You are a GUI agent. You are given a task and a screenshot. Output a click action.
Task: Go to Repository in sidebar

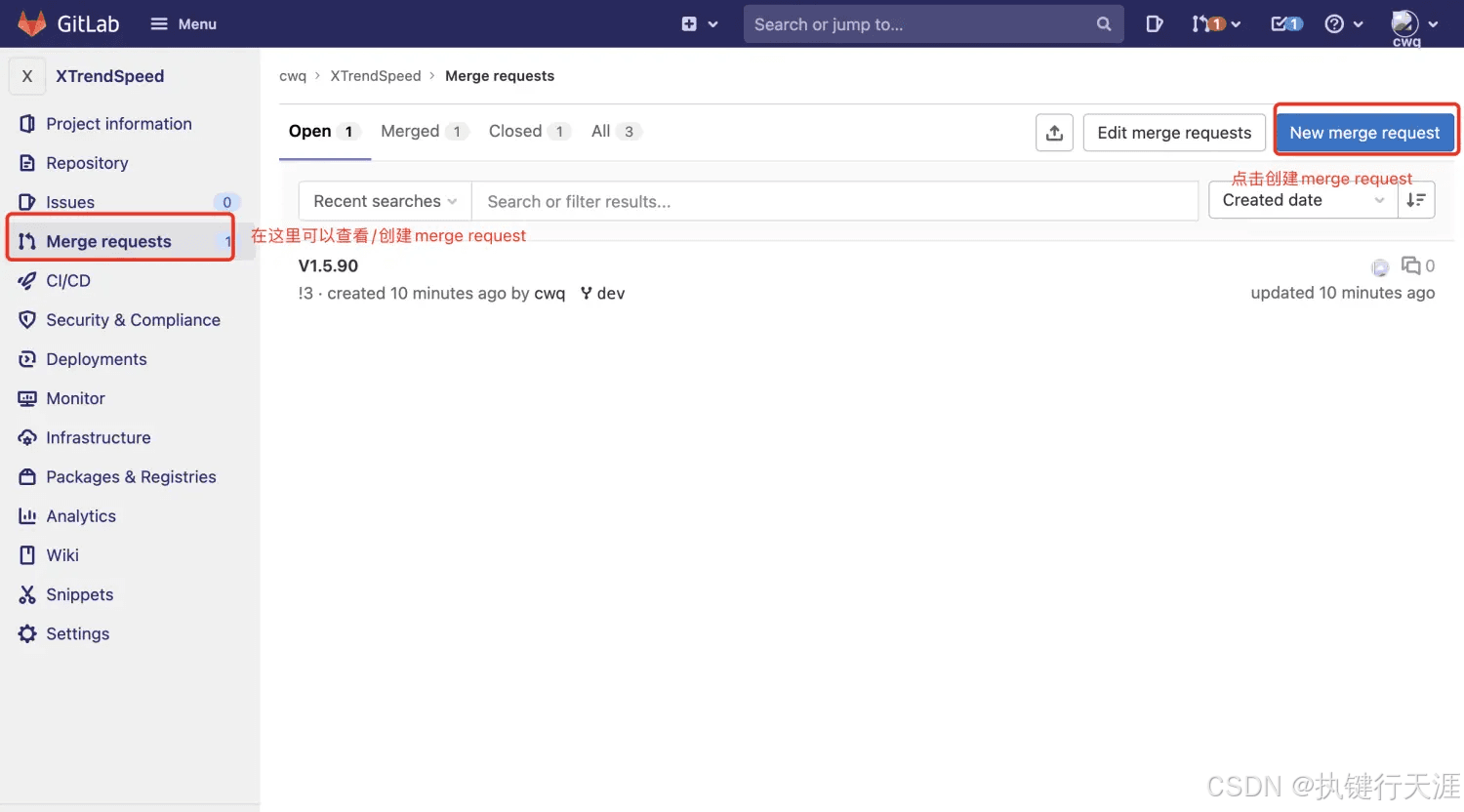pos(87,163)
